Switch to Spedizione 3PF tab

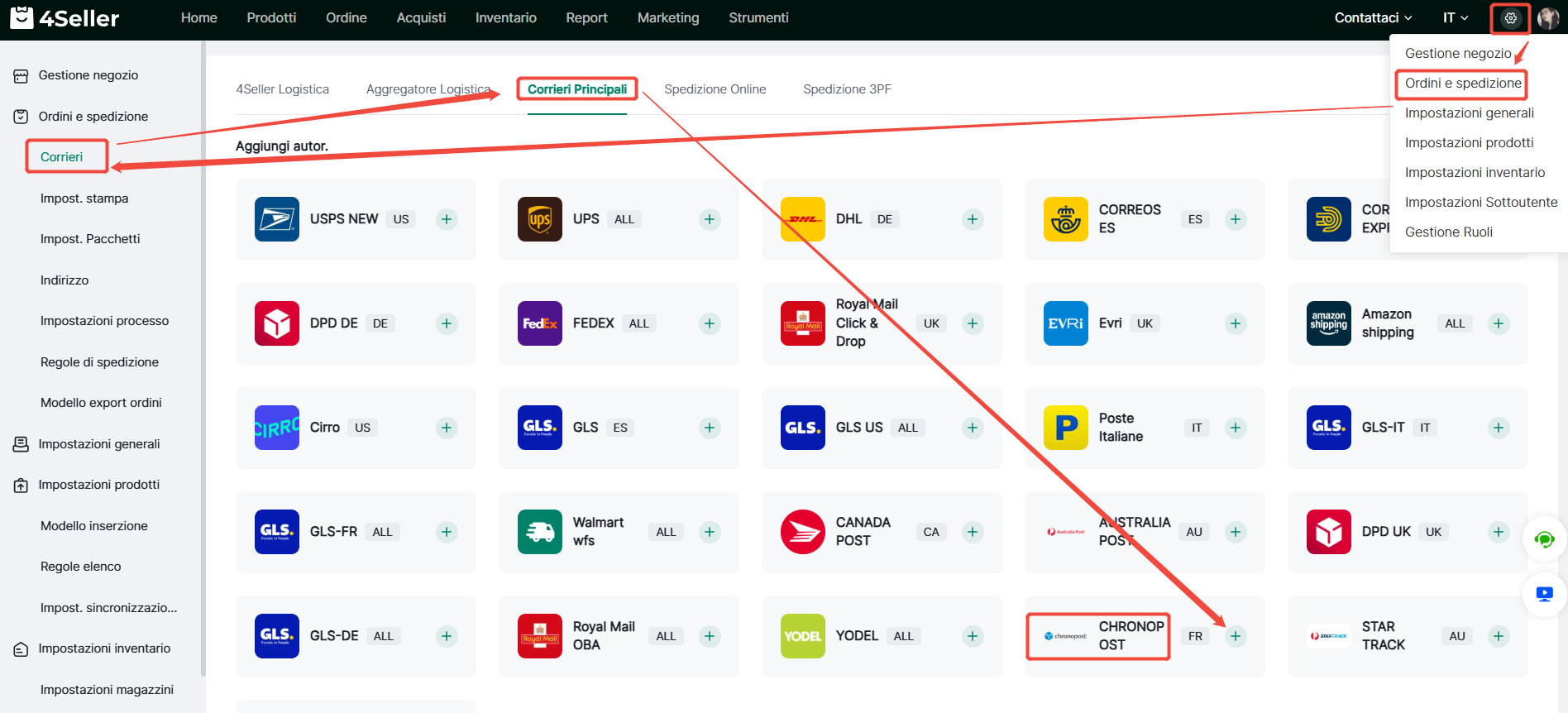click(848, 89)
